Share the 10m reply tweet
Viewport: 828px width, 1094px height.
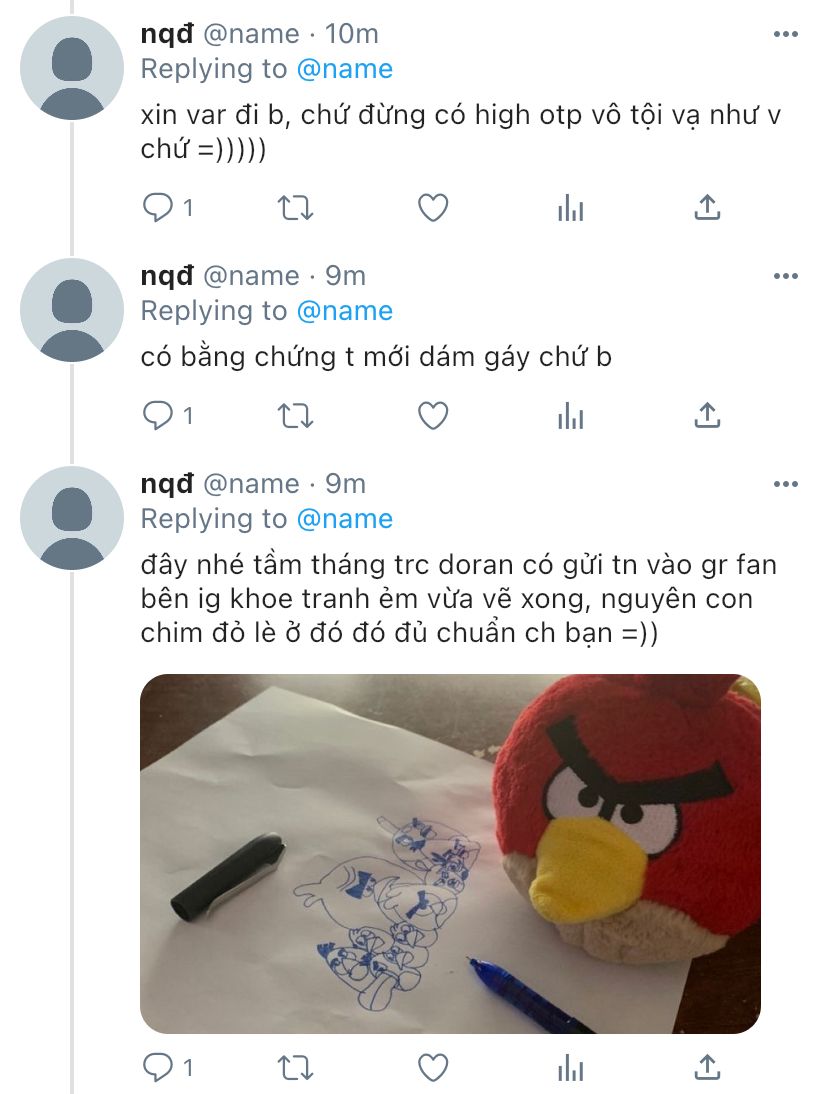click(707, 208)
